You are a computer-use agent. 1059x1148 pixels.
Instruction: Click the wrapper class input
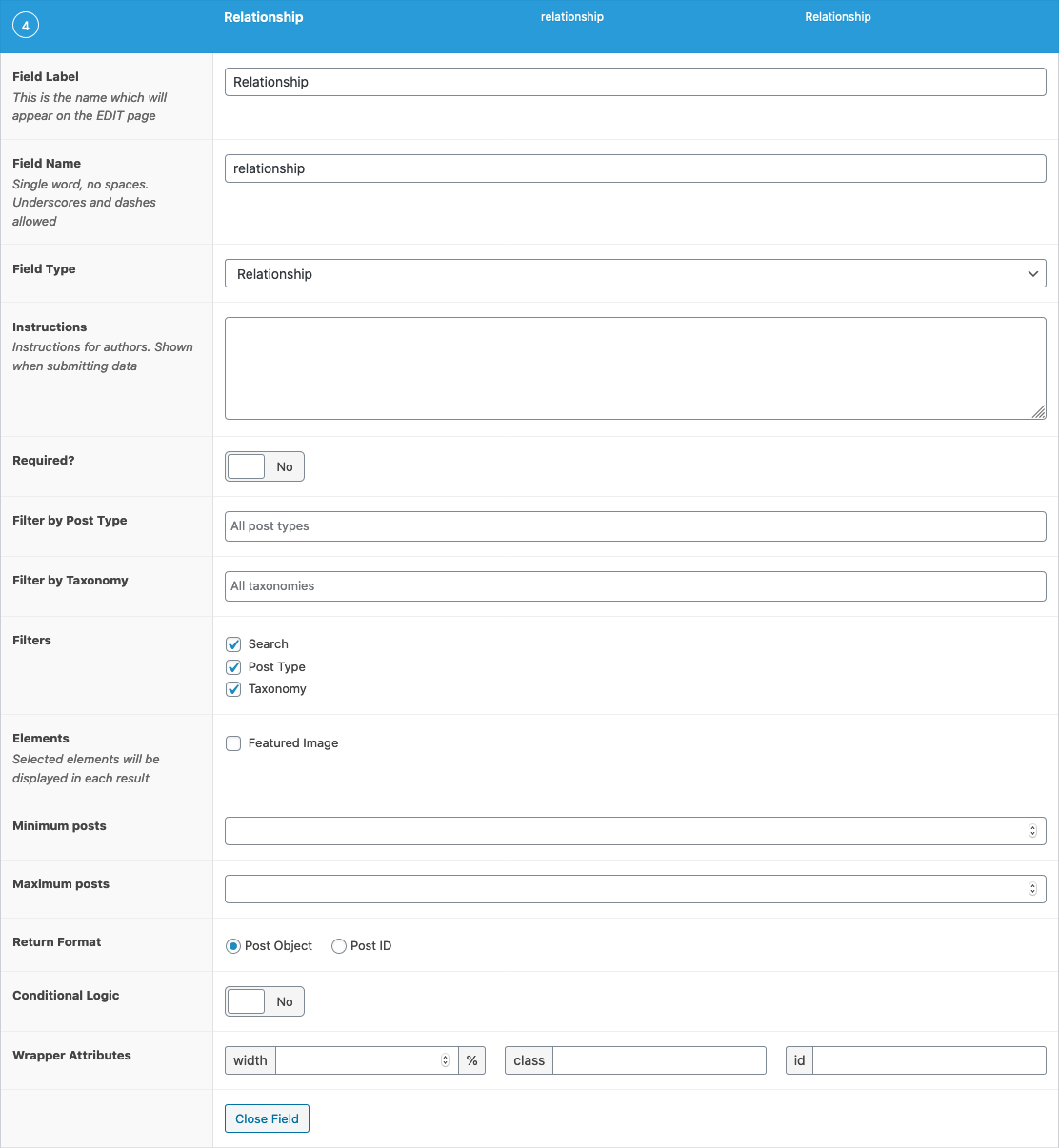point(659,1060)
